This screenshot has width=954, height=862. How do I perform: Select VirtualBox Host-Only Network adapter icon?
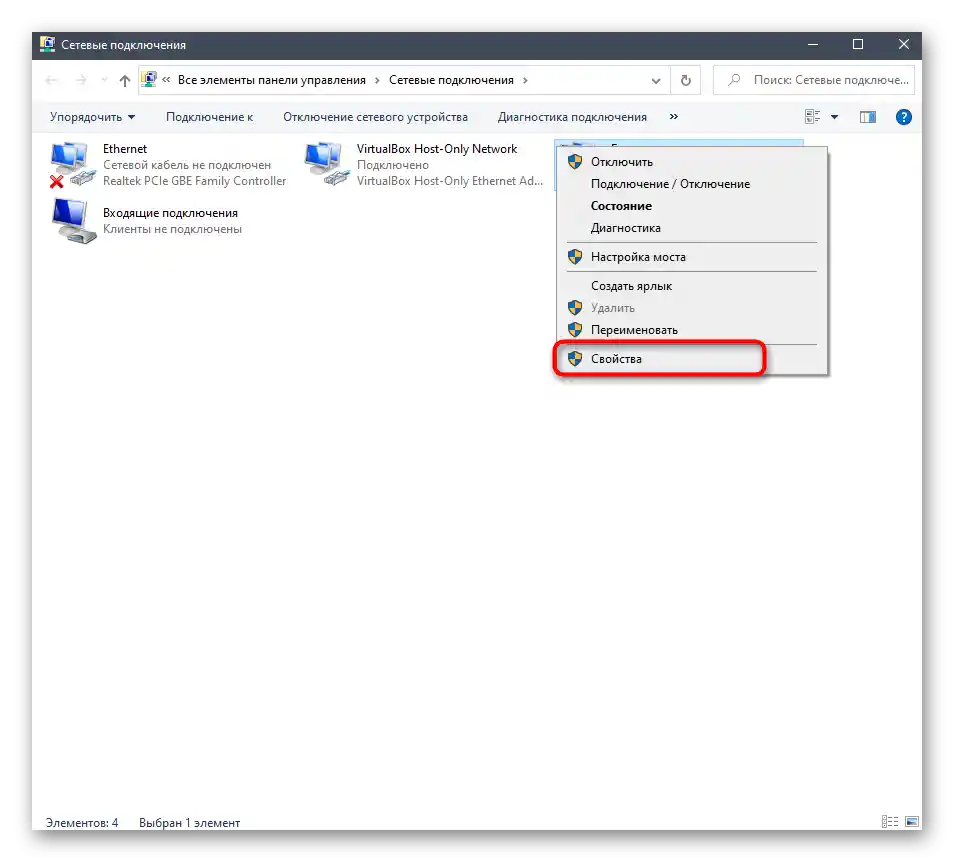[x=327, y=165]
